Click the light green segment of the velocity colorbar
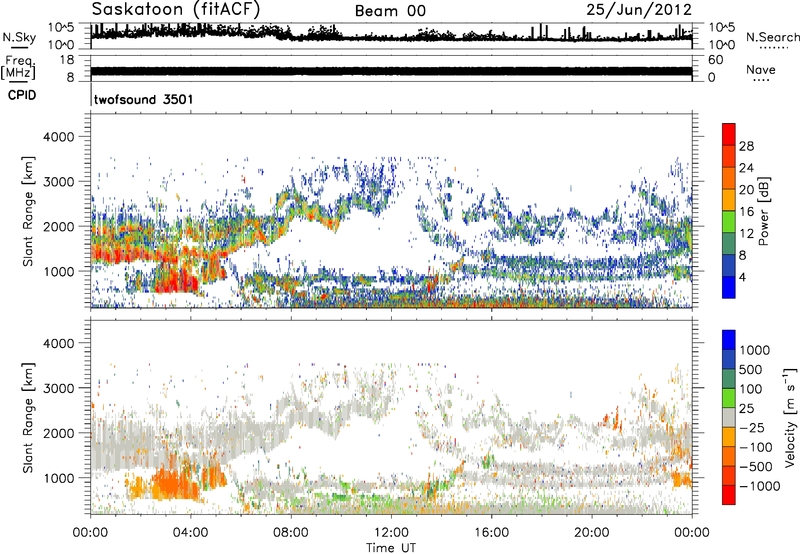 coord(729,398)
